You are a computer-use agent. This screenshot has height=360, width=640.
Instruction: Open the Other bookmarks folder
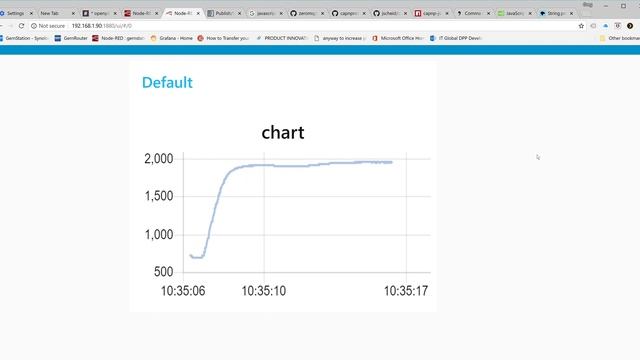tap(620, 38)
